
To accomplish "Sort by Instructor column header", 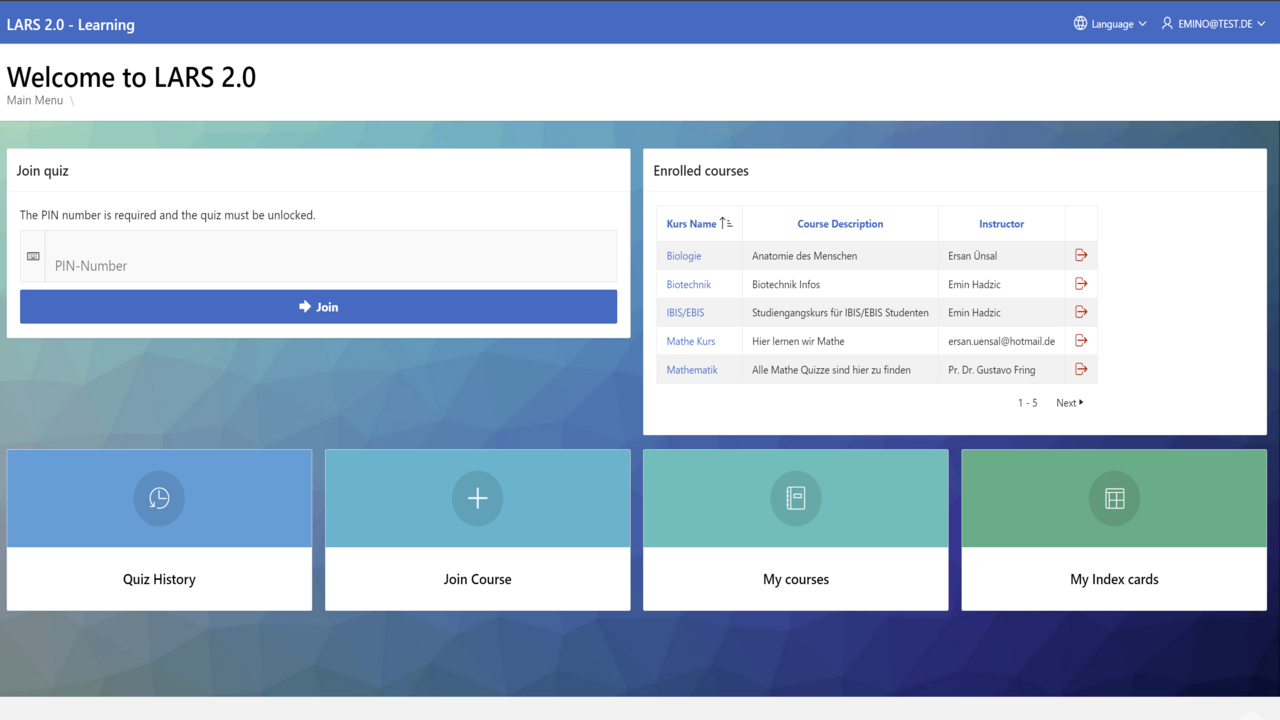I will point(1001,224).
